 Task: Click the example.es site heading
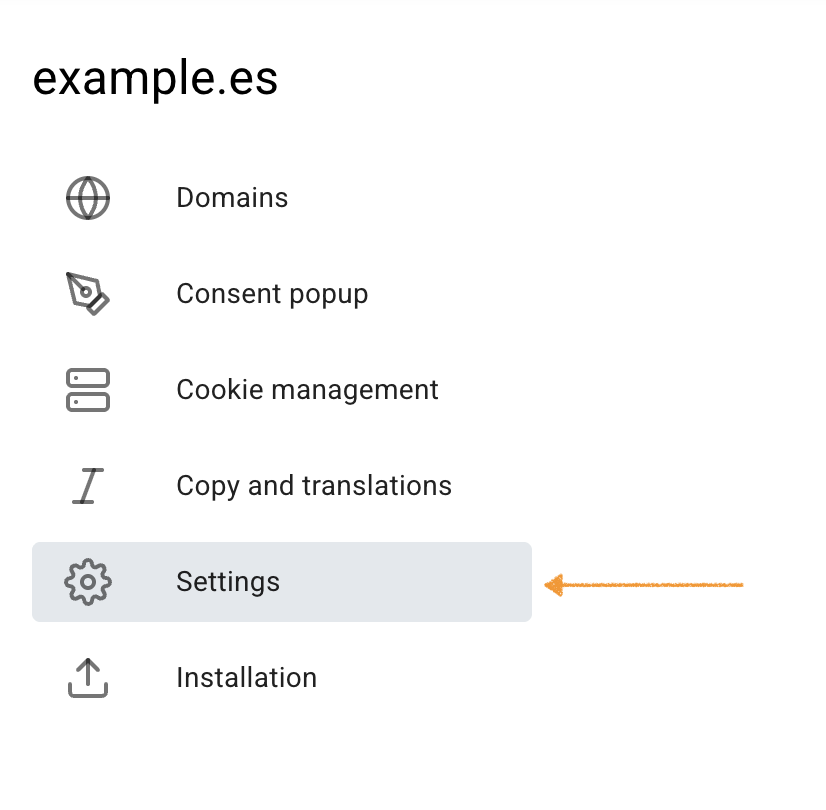[x=155, y=80]
